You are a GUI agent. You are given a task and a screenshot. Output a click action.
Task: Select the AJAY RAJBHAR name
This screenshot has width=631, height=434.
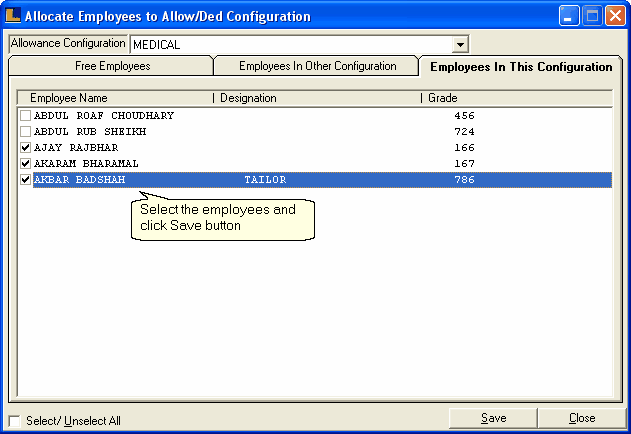click(x=76, y=148)
